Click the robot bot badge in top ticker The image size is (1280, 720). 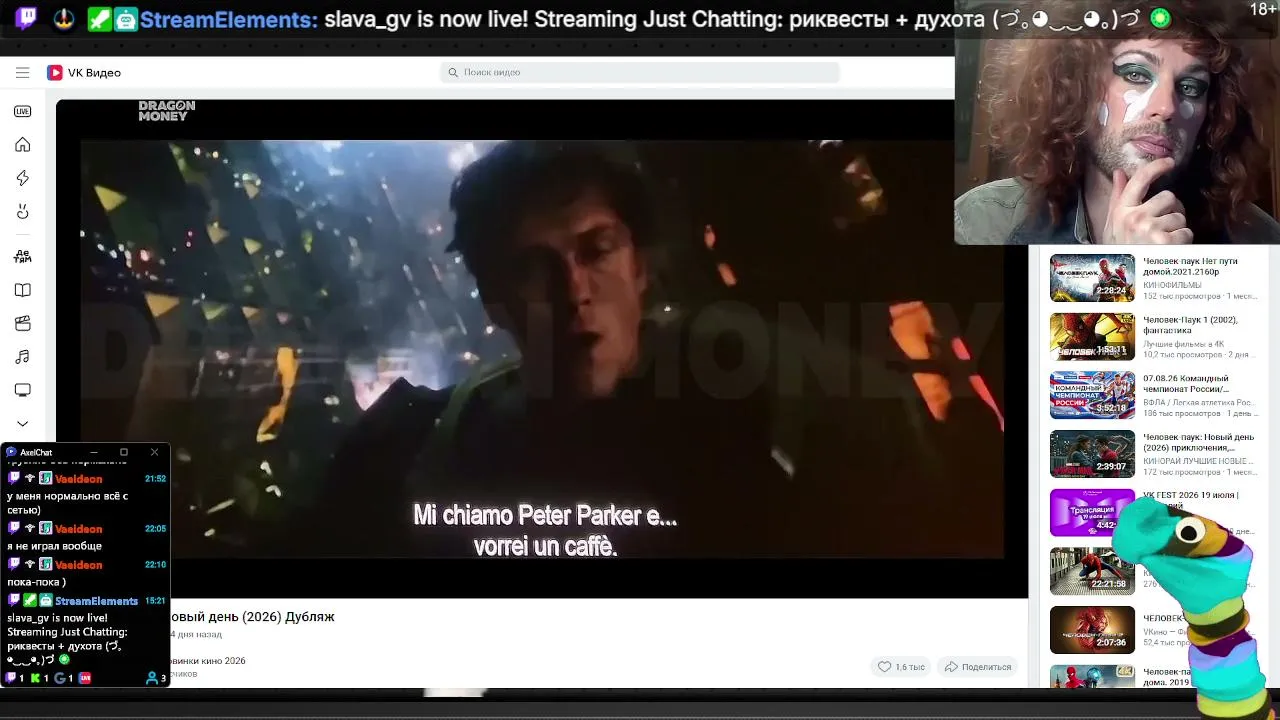[x=126, y=19]
